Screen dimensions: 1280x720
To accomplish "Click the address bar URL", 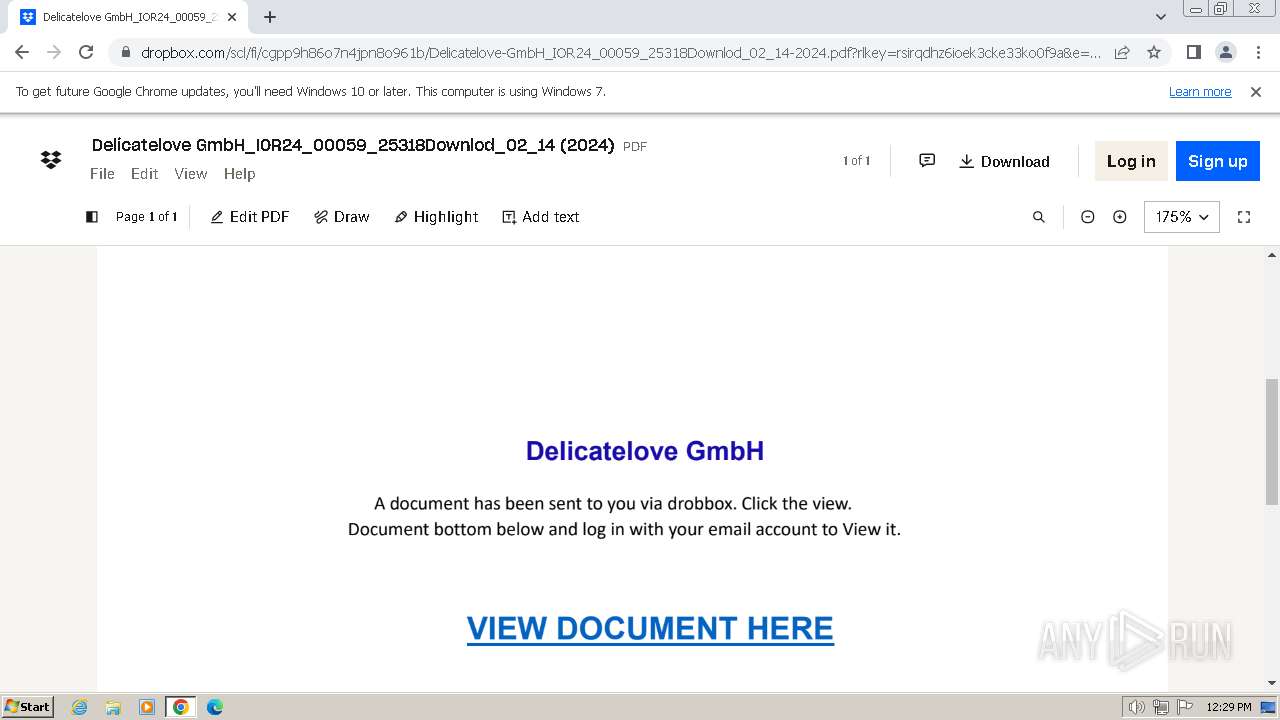I will coord(620,53).
